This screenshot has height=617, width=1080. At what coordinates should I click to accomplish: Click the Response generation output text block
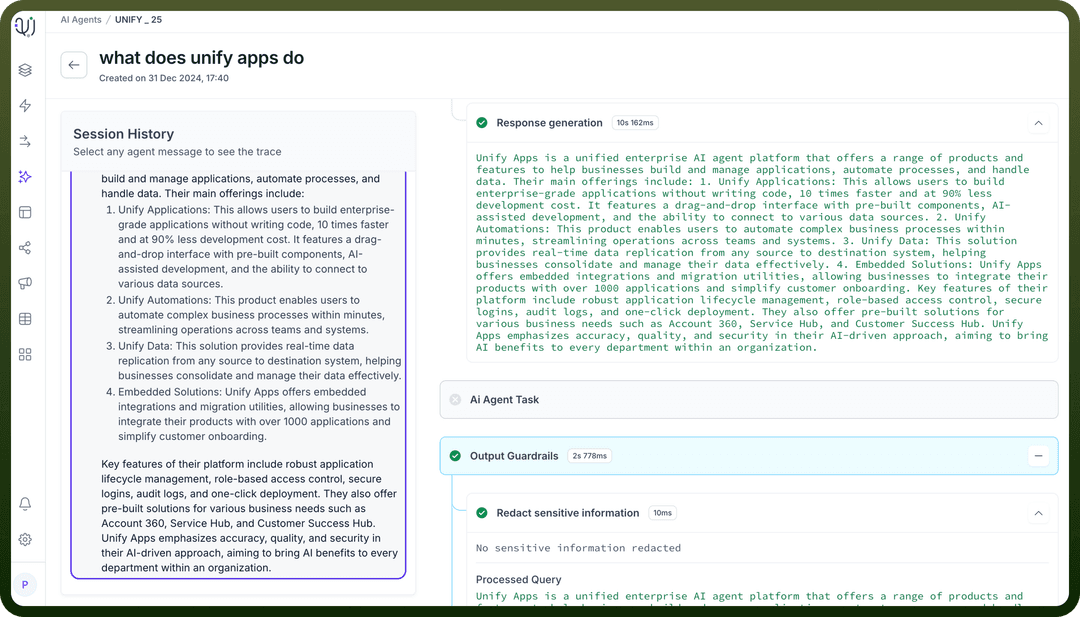pyautogui.click(x=762, y=253)
